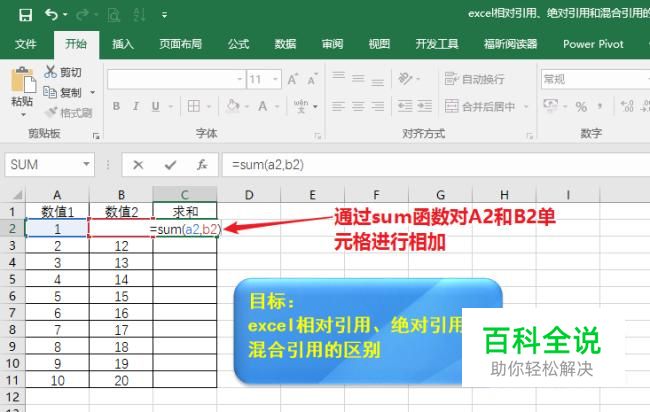Toggle center text alignment
Screen dimensions: 650x412
coord(358,107)
